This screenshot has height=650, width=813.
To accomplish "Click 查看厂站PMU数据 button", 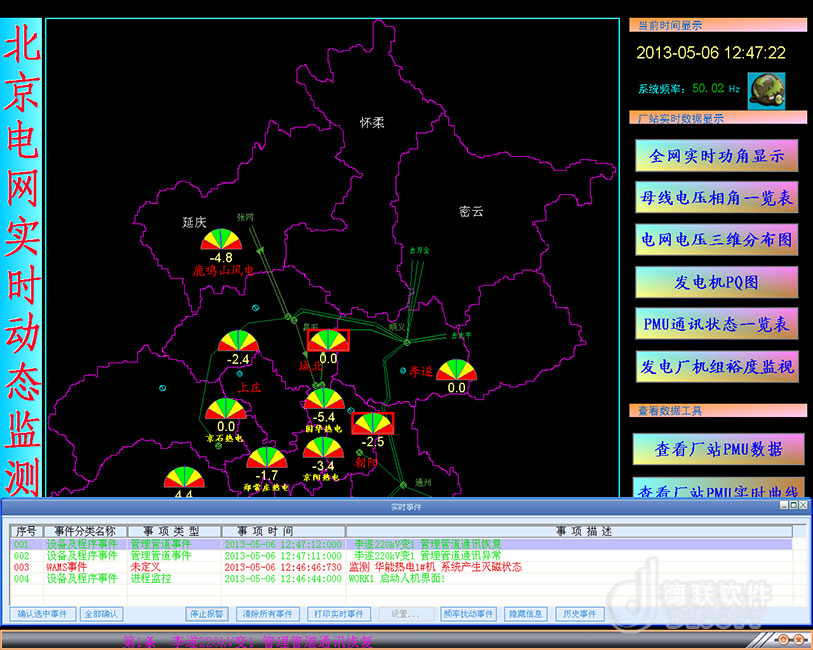I will [x=716, y=450].
